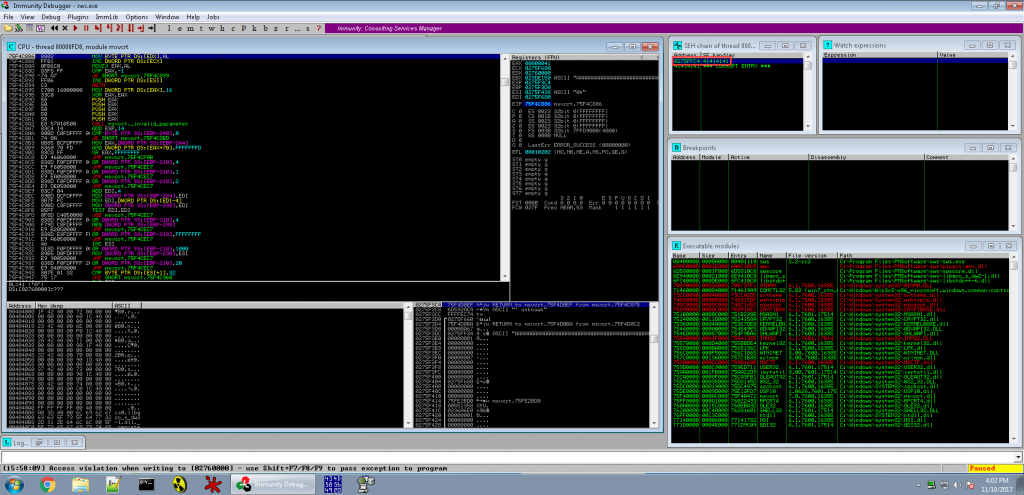This screenshot has width=1024, height=495.
Task: Click the Registers (FPU) header bar
Action: (x=584, y=57)
